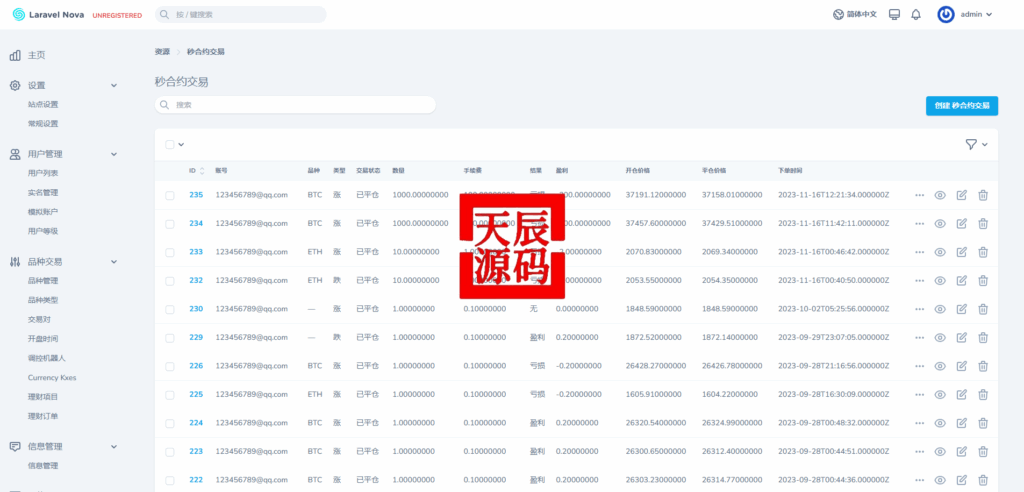Tick the select-all checkbox
The width and height of the screenshot is (1024, 492).
tap(170, 144)
